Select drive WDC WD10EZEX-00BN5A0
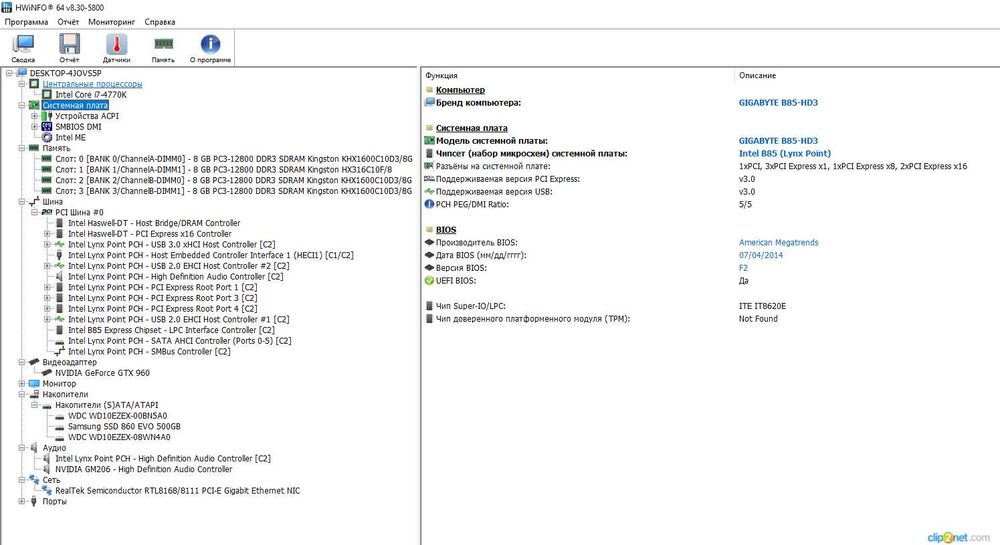This screenshot has width=1000, height=545. [117, 416]
